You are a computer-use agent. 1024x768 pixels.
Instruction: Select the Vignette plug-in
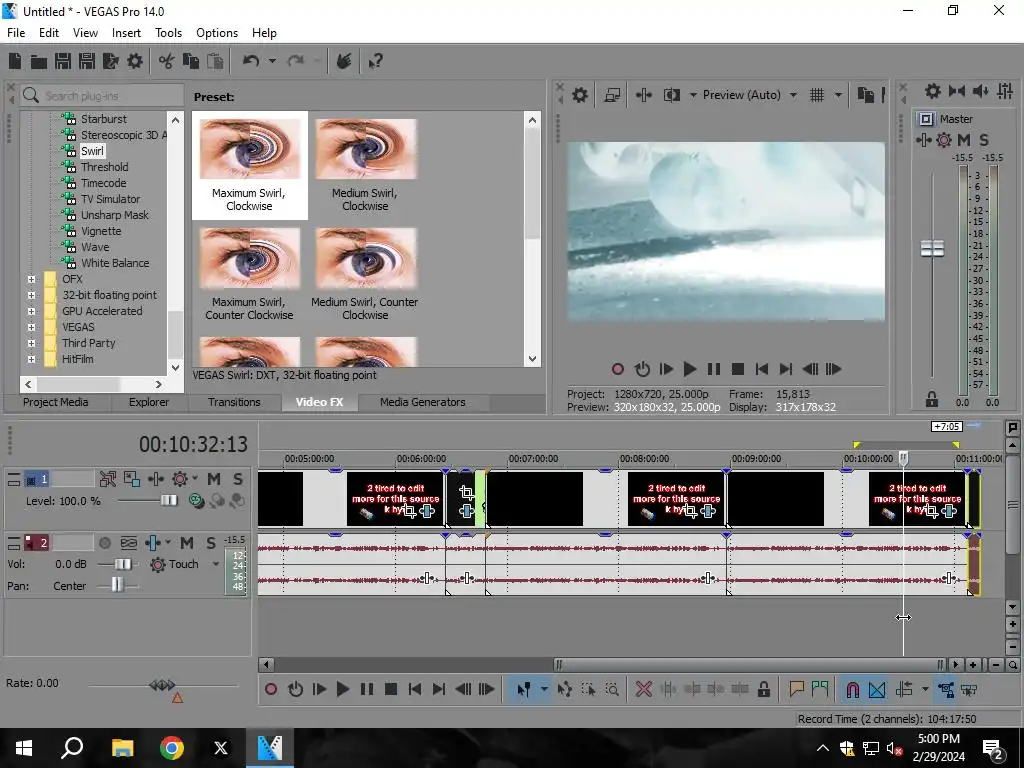pos(101,231)
